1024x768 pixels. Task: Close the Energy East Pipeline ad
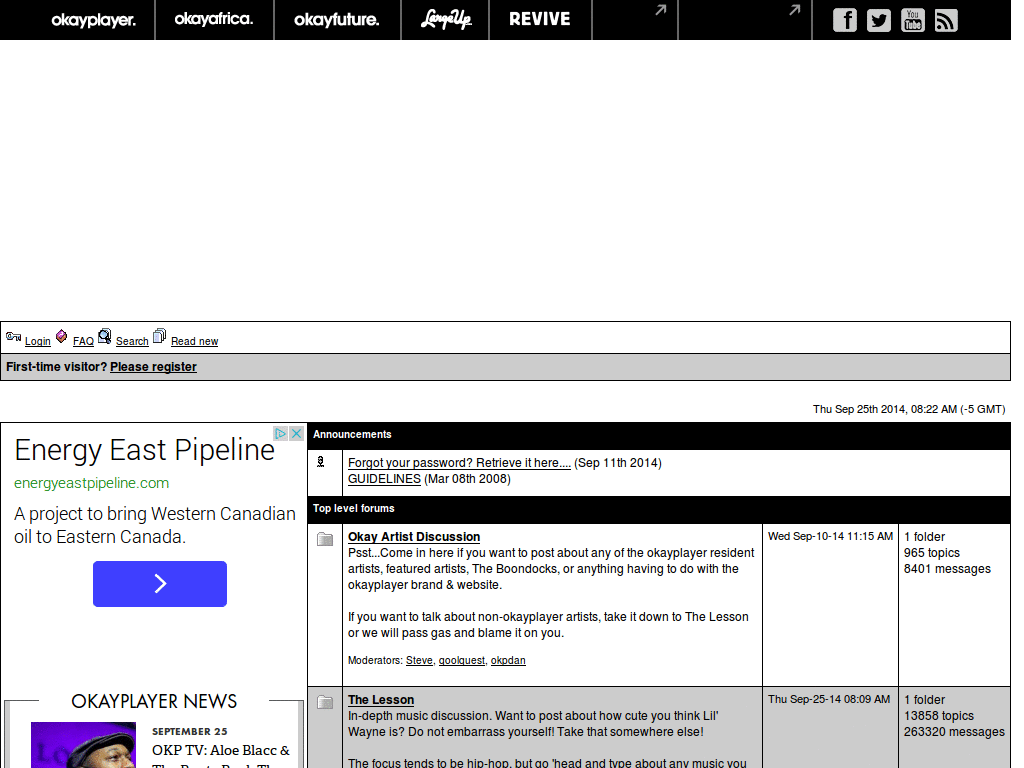click(x=296, y=434)
